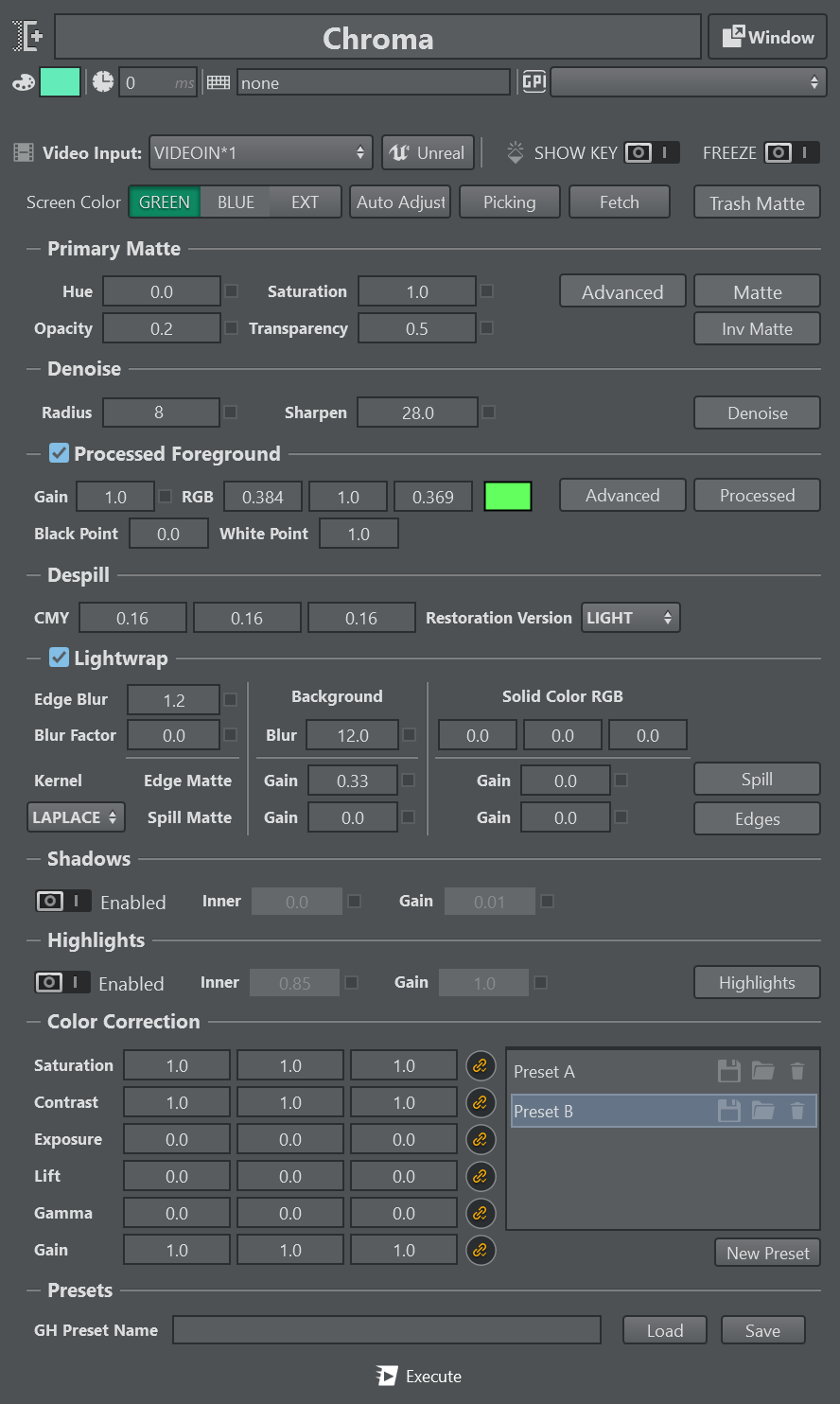Enable the Shadows toggle switch
Image resolution: width=840 pixels, height=1404 pixels.
[x=63, y=902]
